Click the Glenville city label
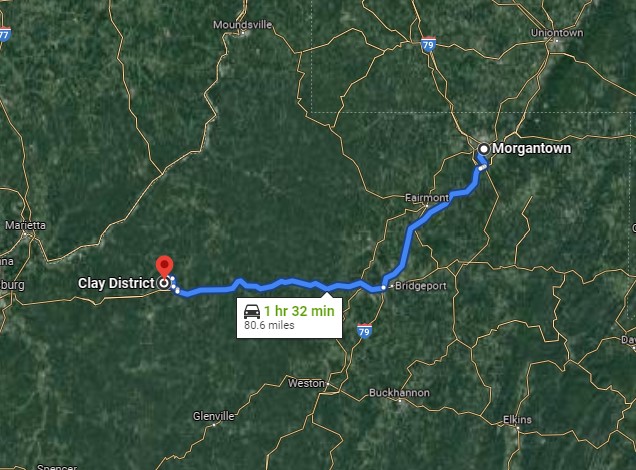The height and width of the screenshot is (470, 636). click(214, 416)
